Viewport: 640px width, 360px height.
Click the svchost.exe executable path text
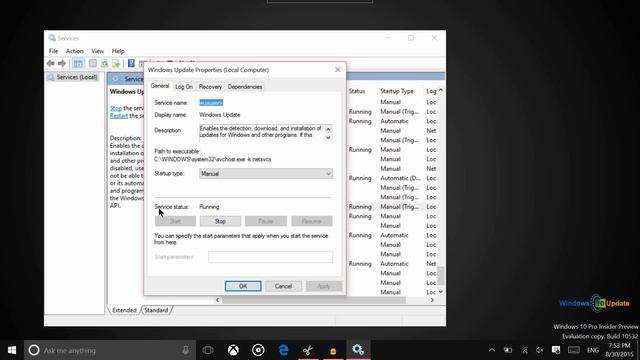coord(213,160)
